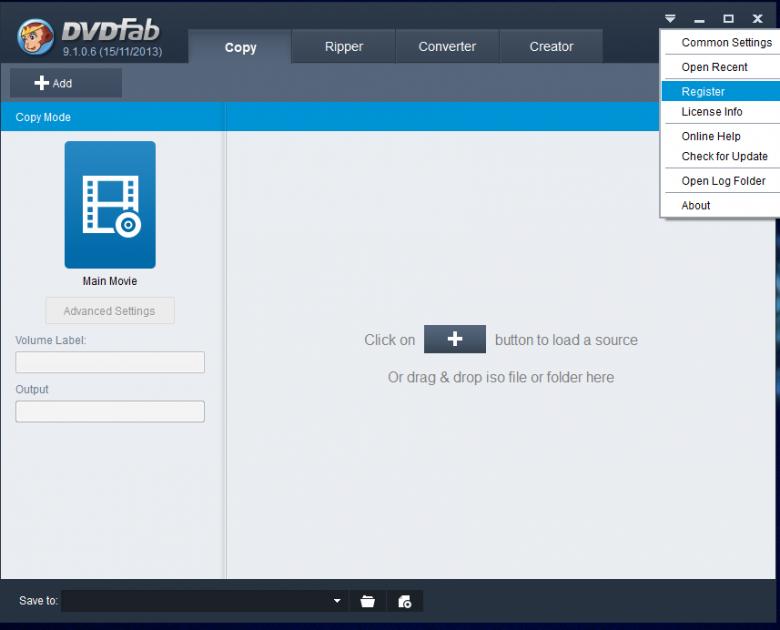This screenshot has width=780, height=630.
Task: Click the ISO image file icon in Save to bar
Action: pyautogui.click(x=404, y=601)
